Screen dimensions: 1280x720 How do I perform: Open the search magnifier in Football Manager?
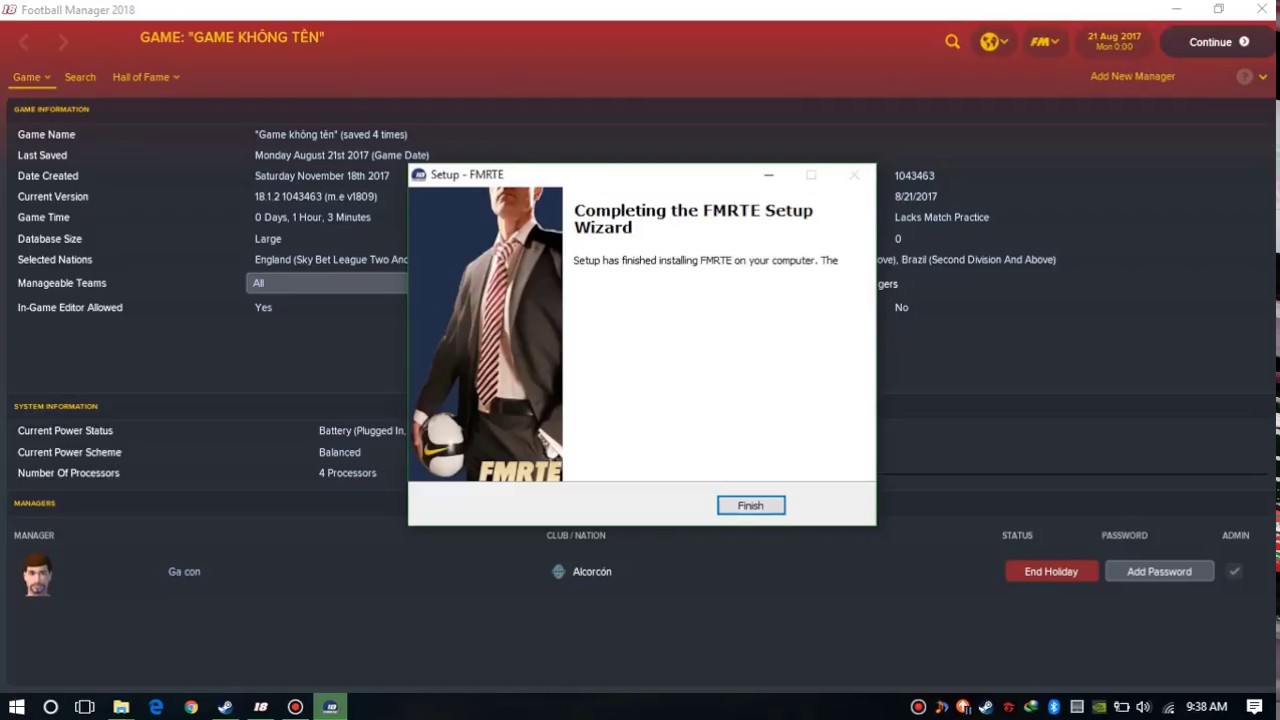(x=952, y=42)
